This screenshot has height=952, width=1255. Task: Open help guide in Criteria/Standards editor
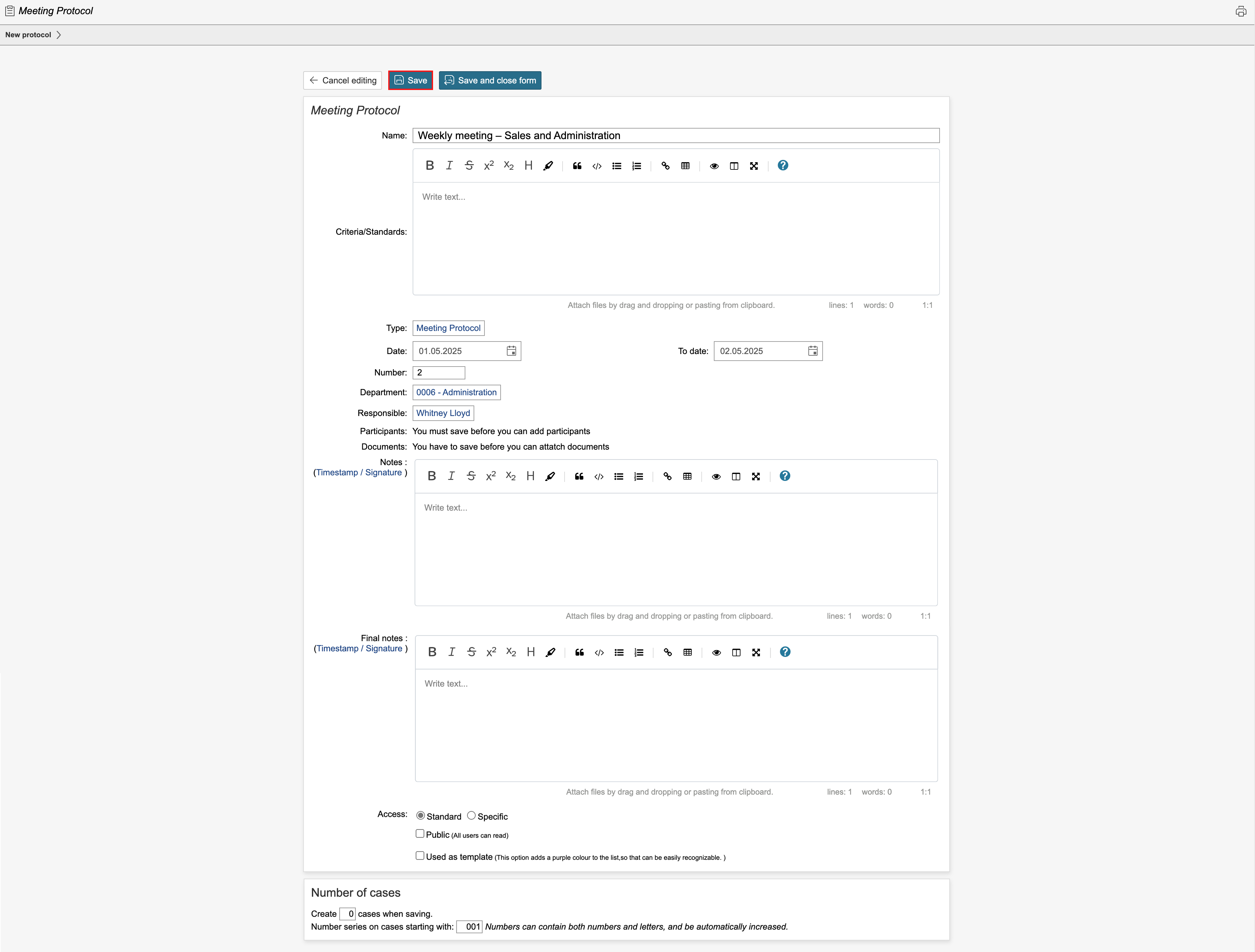(x=782, y=166)
